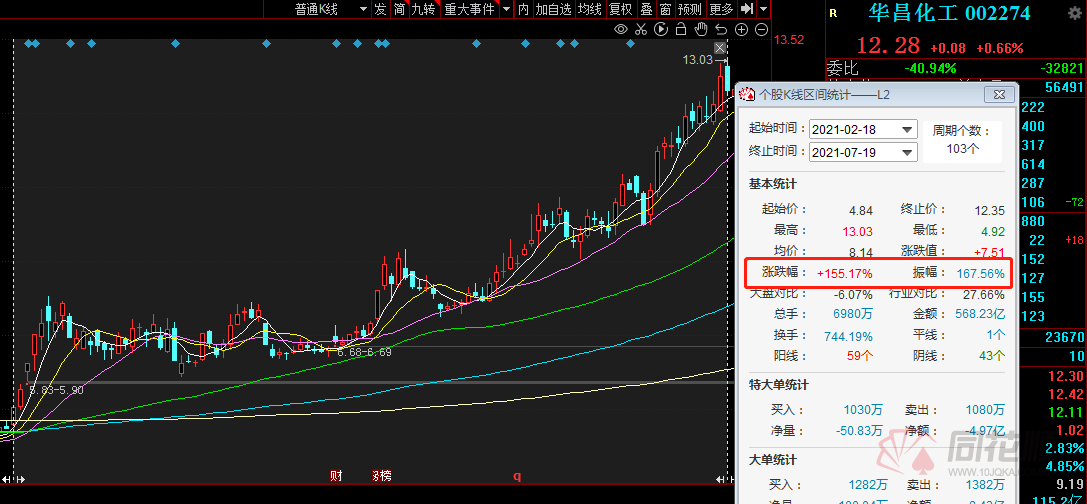The width and height of the screenshot is (1087, 504).
Task: Open the 预测 forecast tool
Action: tap(689, 9)
